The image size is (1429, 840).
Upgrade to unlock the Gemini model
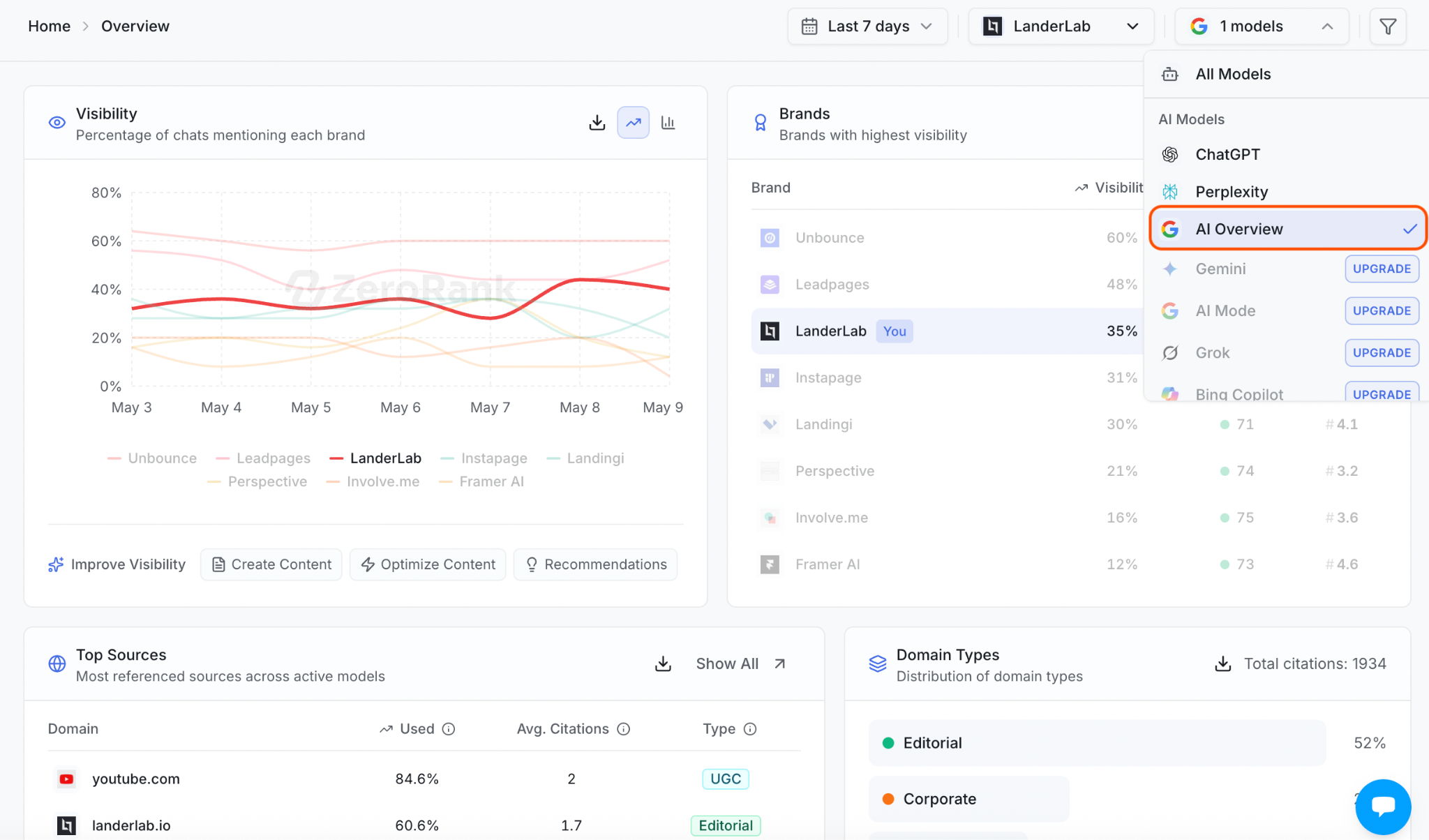click(1382, 269)
